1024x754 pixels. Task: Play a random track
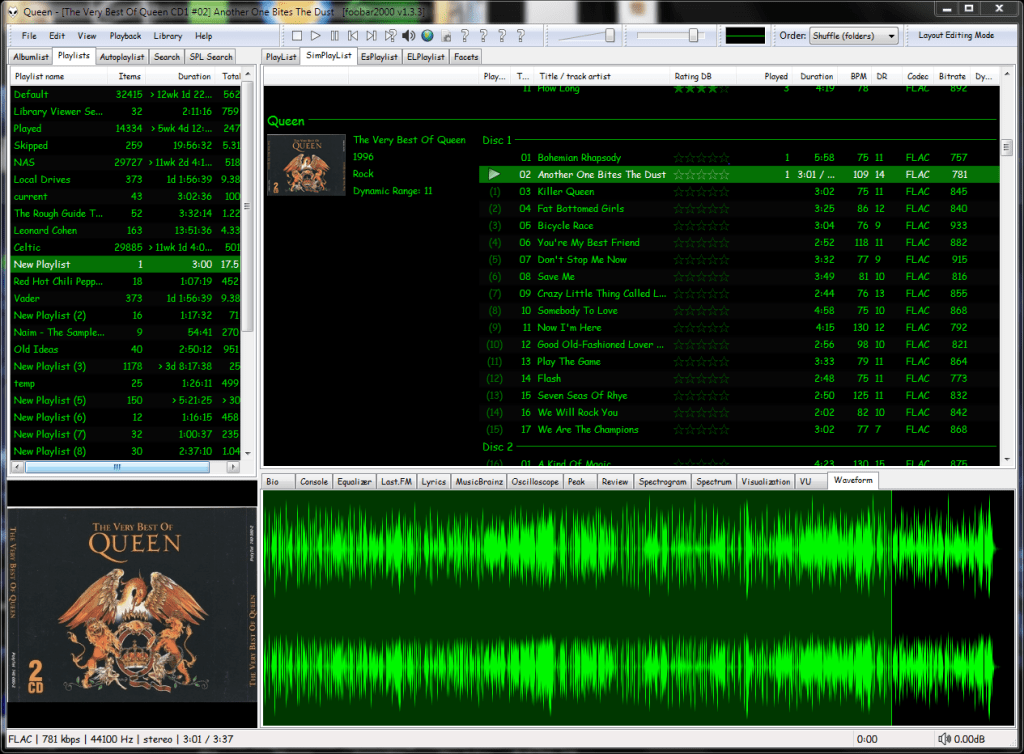[390, 36]
